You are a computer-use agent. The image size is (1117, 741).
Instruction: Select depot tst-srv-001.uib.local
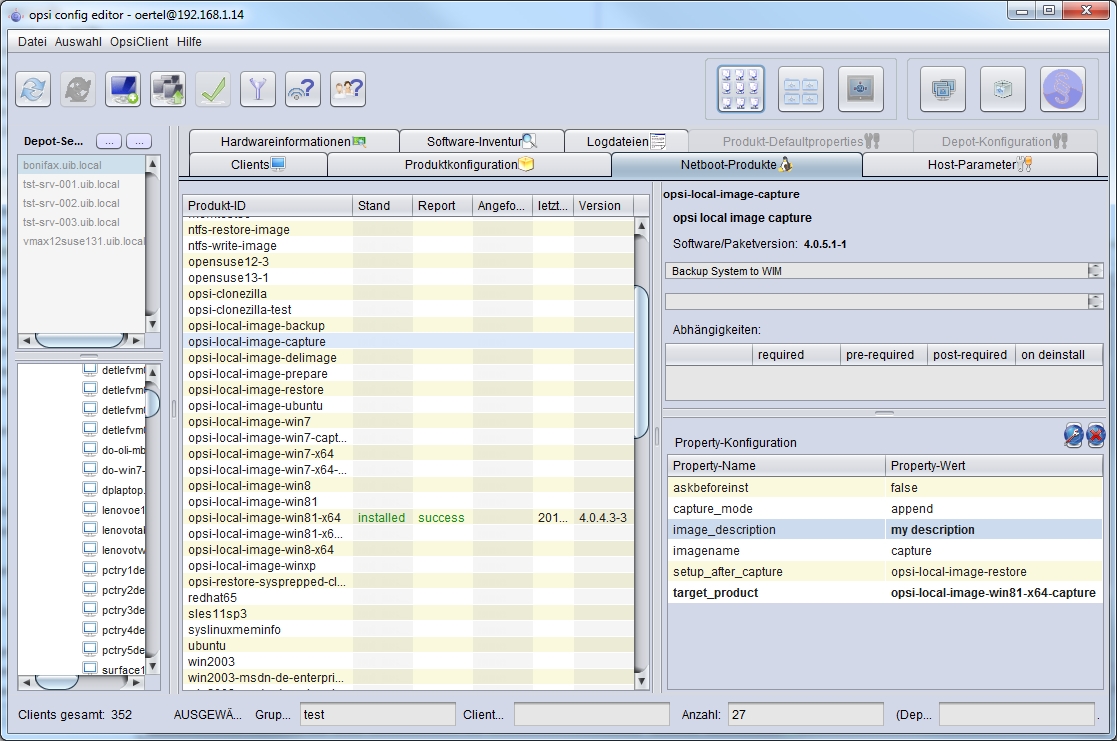[81, 184]
